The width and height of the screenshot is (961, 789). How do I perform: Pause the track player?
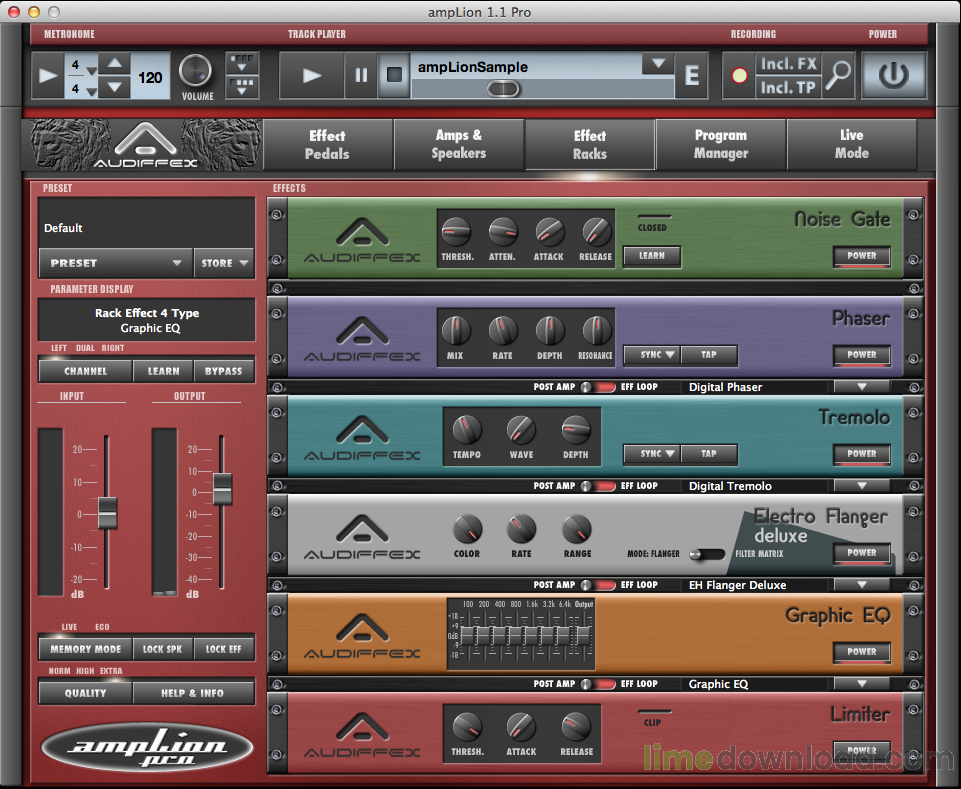pos(361,76)
